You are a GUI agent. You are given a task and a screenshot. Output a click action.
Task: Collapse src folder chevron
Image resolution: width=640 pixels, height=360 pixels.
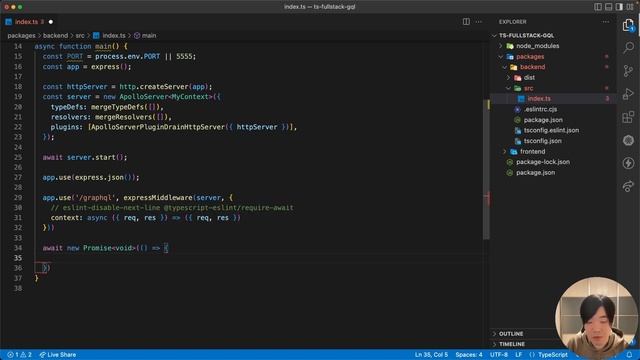point(509,88)
